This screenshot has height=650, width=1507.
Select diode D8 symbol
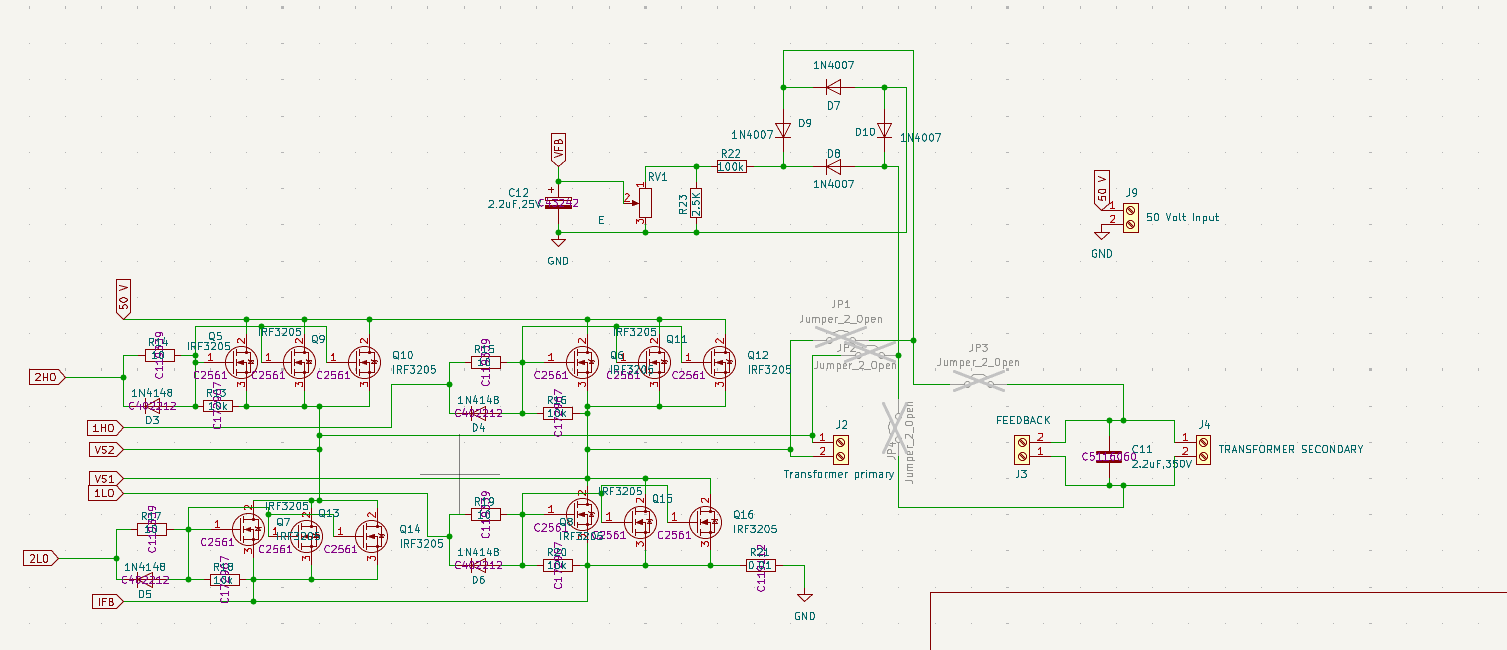(833, 167)
